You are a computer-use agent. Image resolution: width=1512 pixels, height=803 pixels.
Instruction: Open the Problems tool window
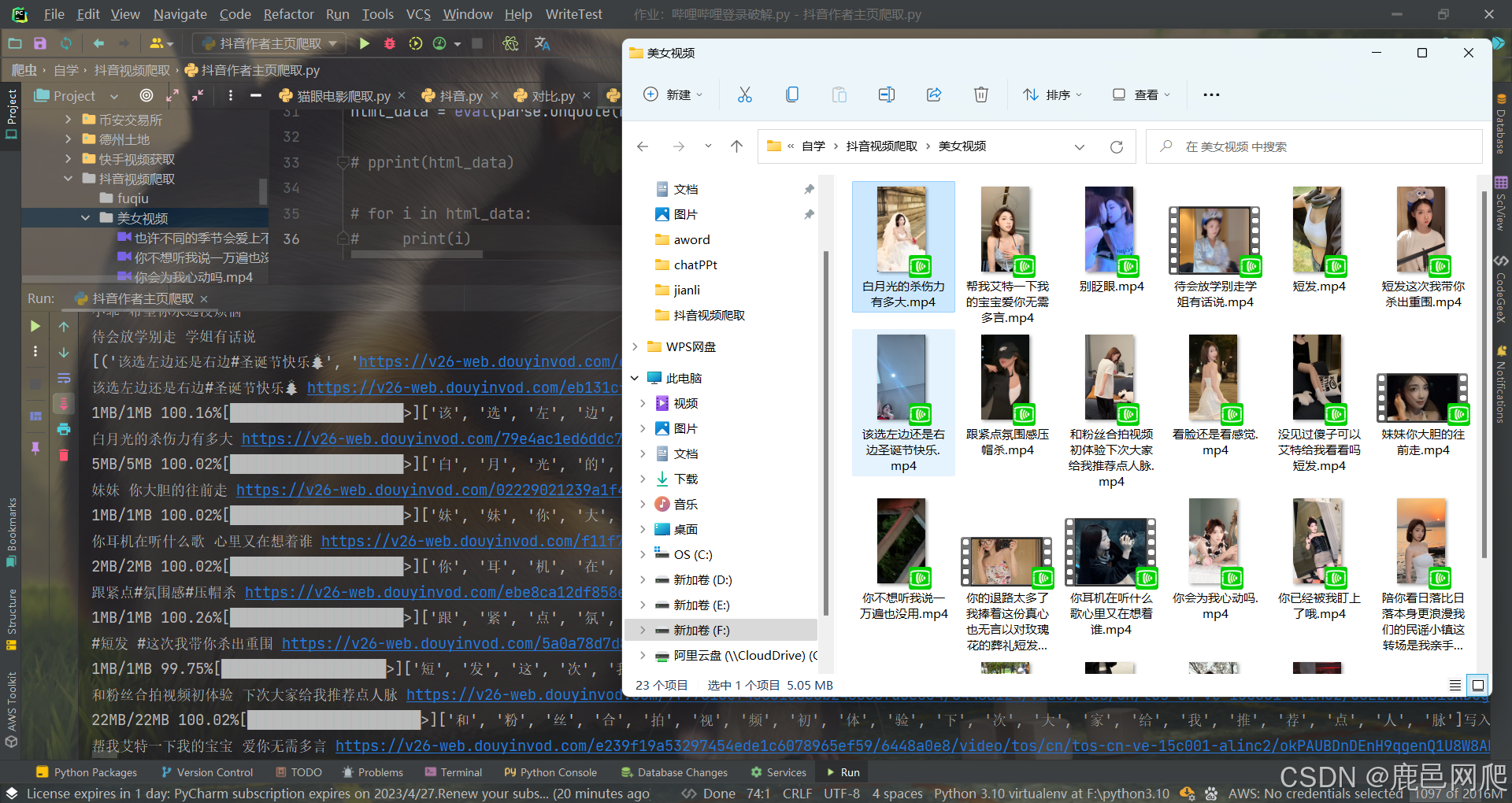point(372,772)
